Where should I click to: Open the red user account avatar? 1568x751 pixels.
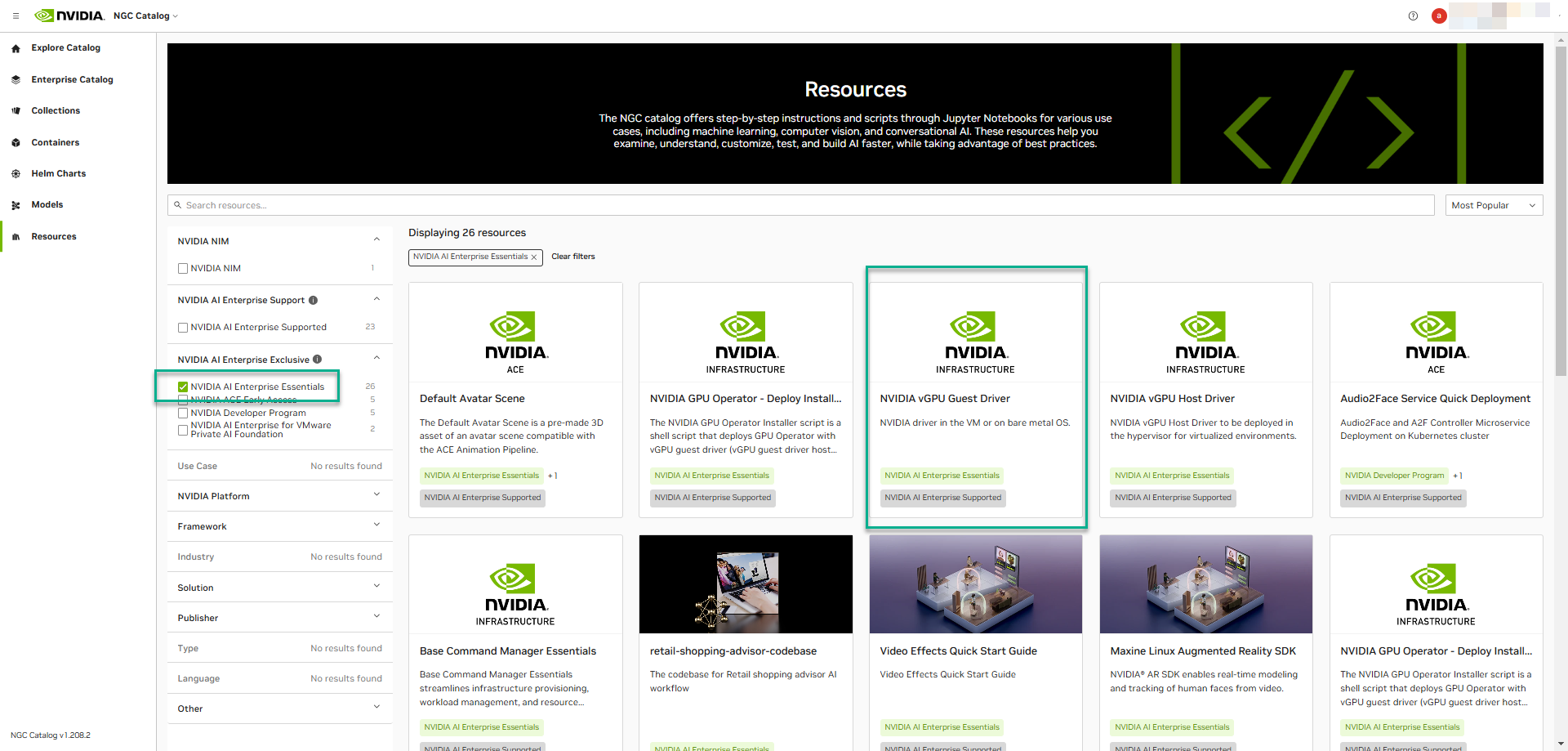tap(1439, 16)
